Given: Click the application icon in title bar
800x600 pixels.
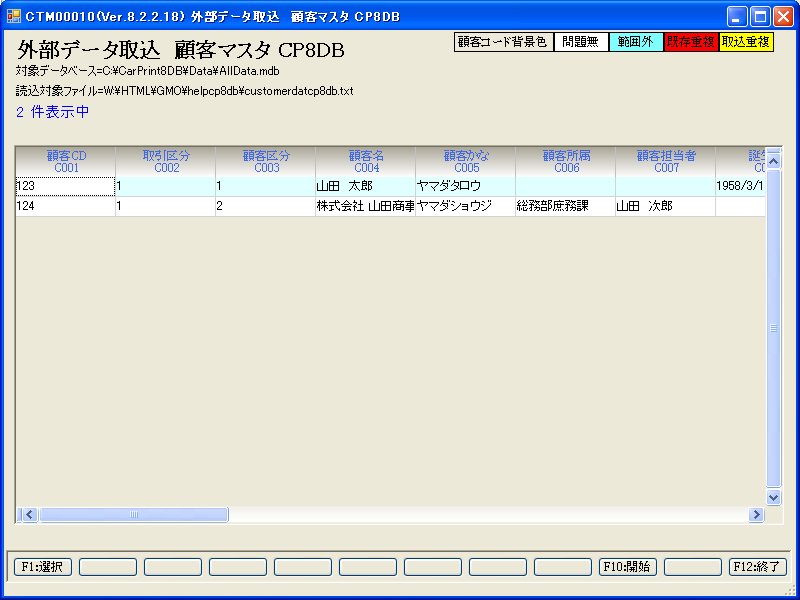Looking at the screenshot, I should pyautogui.click(x=14, y=16).
